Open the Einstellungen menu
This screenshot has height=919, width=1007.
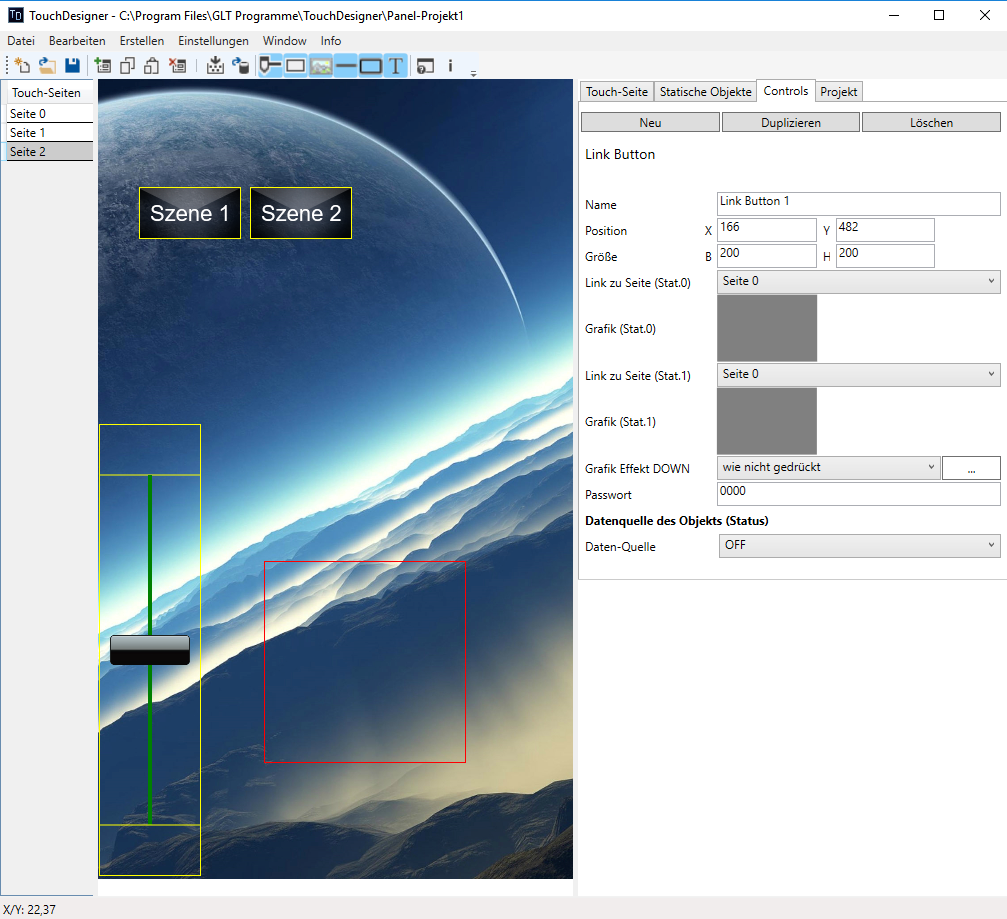(x=213, y=41)
